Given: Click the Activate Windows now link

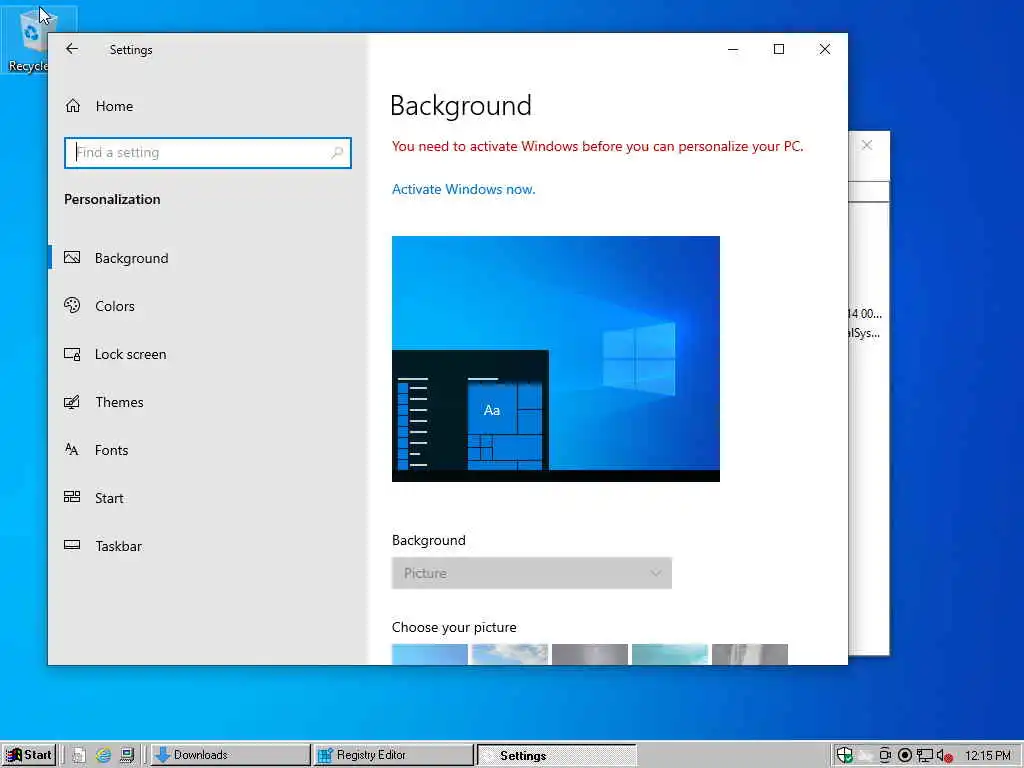Looking at the screenshot, I should 464,189.
